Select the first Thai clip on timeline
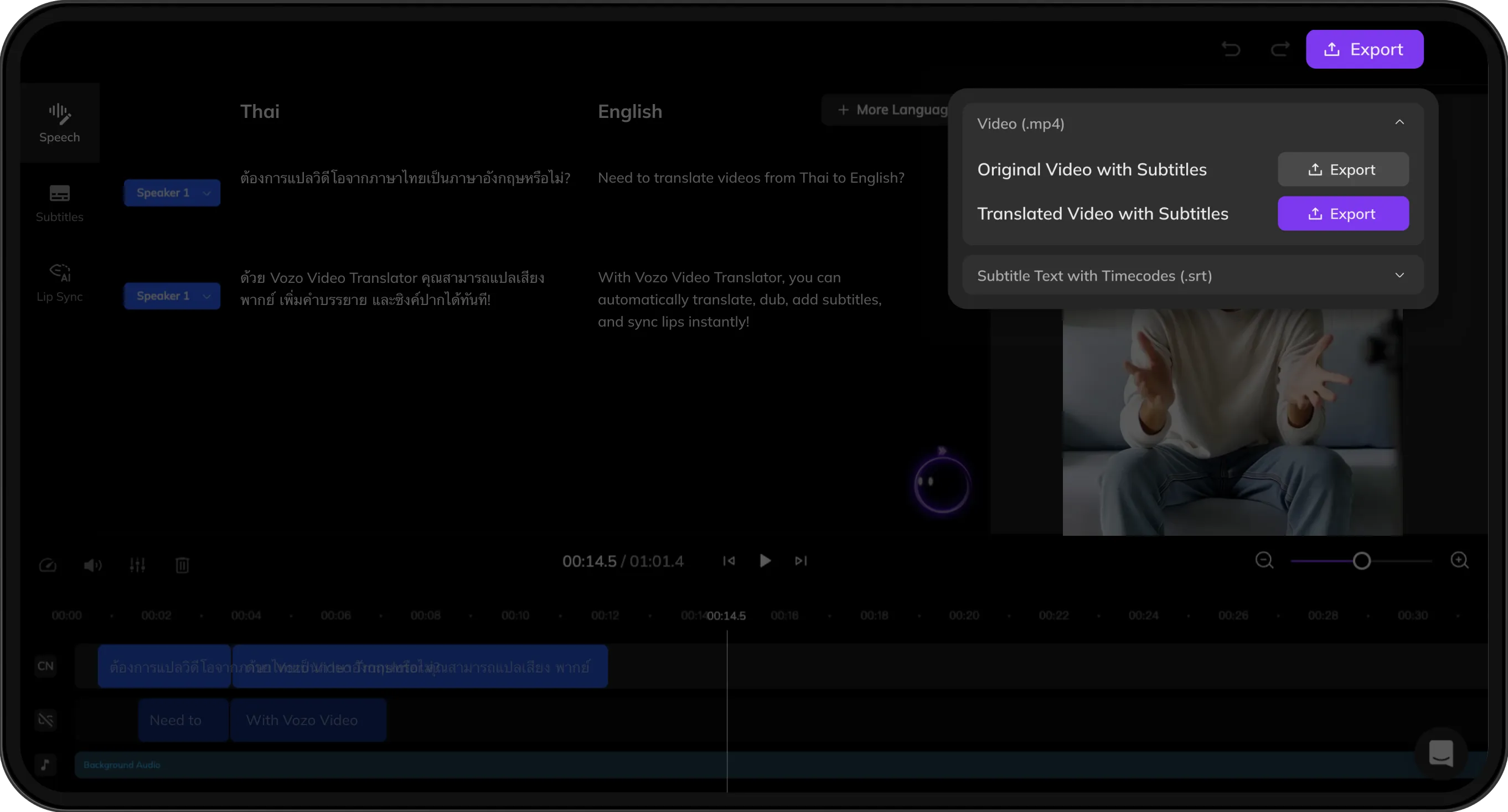 [164, 666]
